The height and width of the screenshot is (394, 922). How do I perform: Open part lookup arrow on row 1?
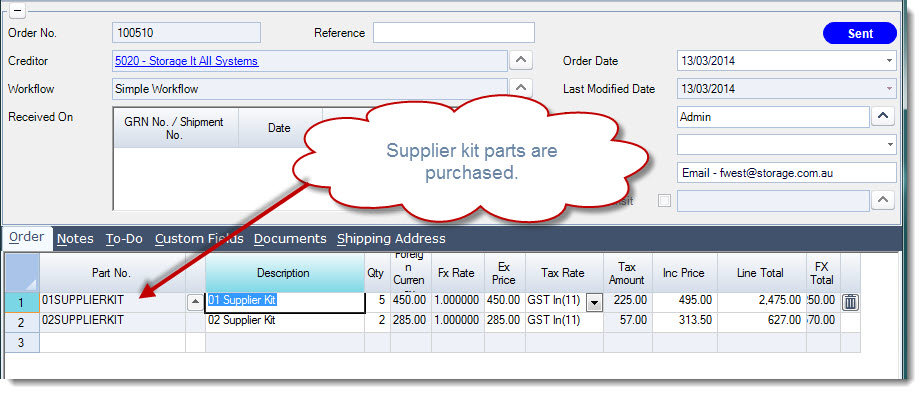coord(195,302)
